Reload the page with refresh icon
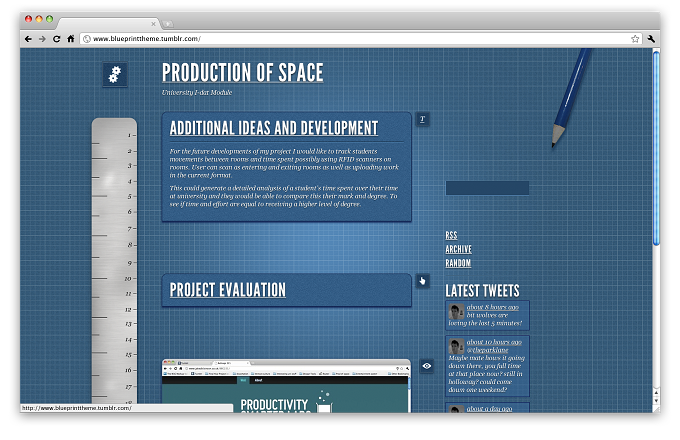The image size is (680, 440). click(x=56, y=39)
